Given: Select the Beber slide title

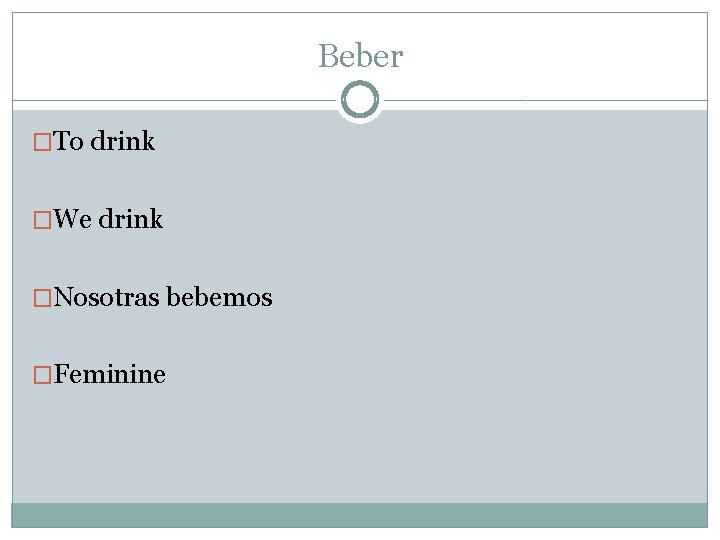Looking at the screenshot, I should [361, 56].
